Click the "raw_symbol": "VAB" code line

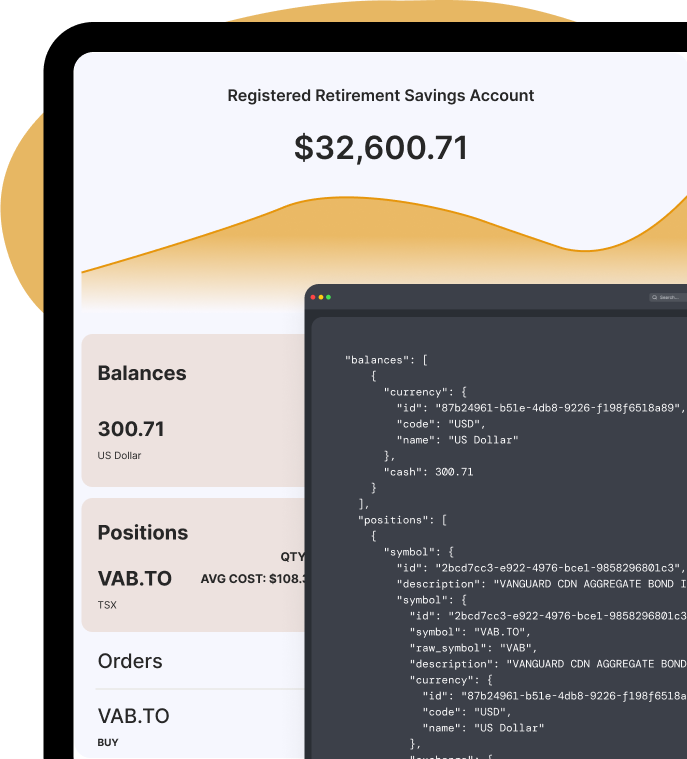[473, 648]
